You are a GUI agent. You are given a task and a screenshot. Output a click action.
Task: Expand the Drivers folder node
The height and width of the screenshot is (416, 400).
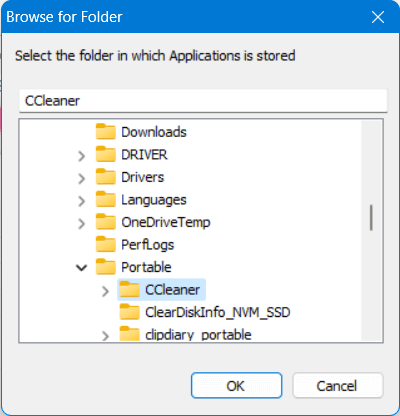82,178
